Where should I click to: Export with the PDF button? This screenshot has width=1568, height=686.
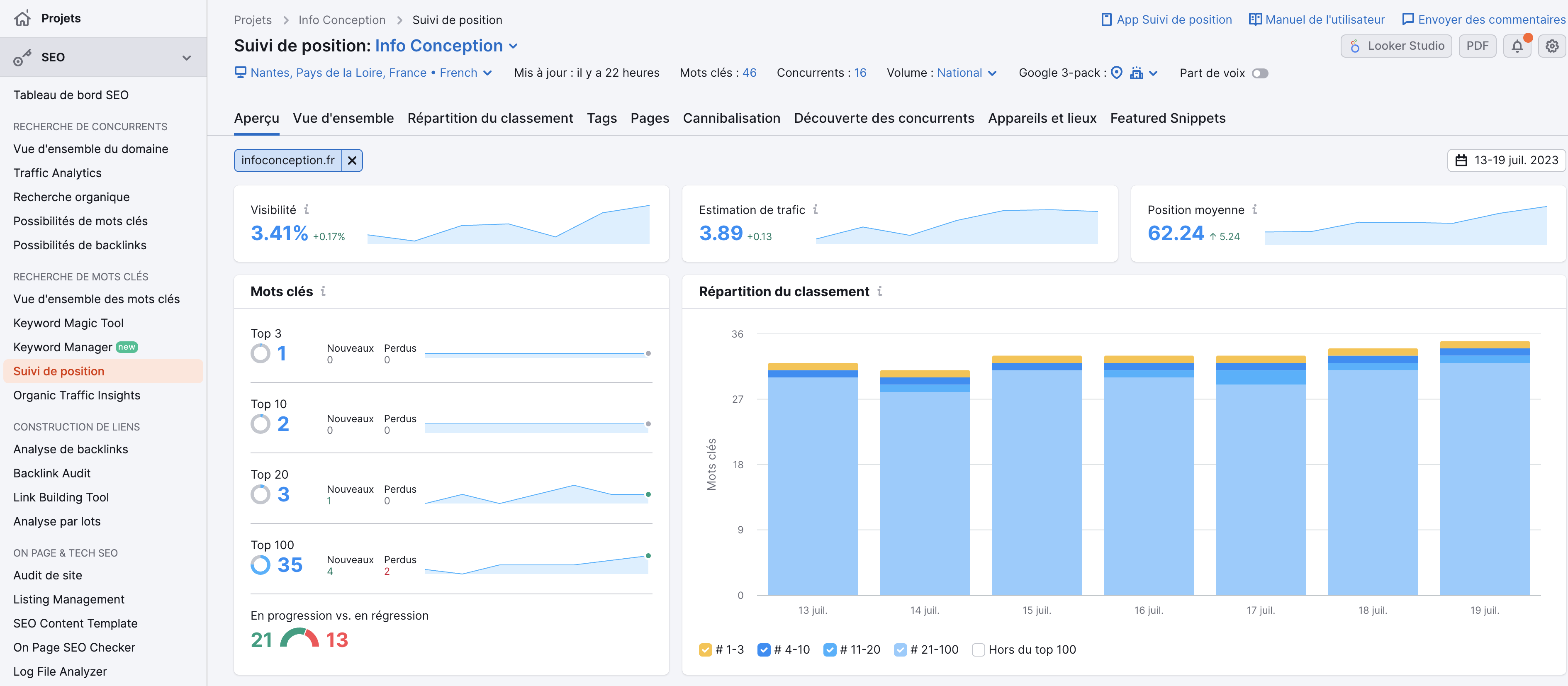coord(1477,46)
